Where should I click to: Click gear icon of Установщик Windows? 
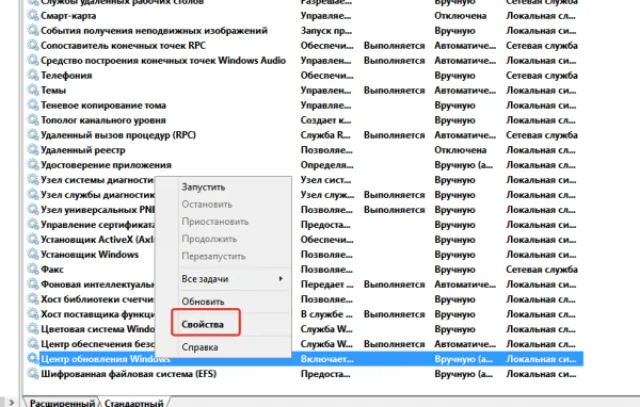coord(33,254)
